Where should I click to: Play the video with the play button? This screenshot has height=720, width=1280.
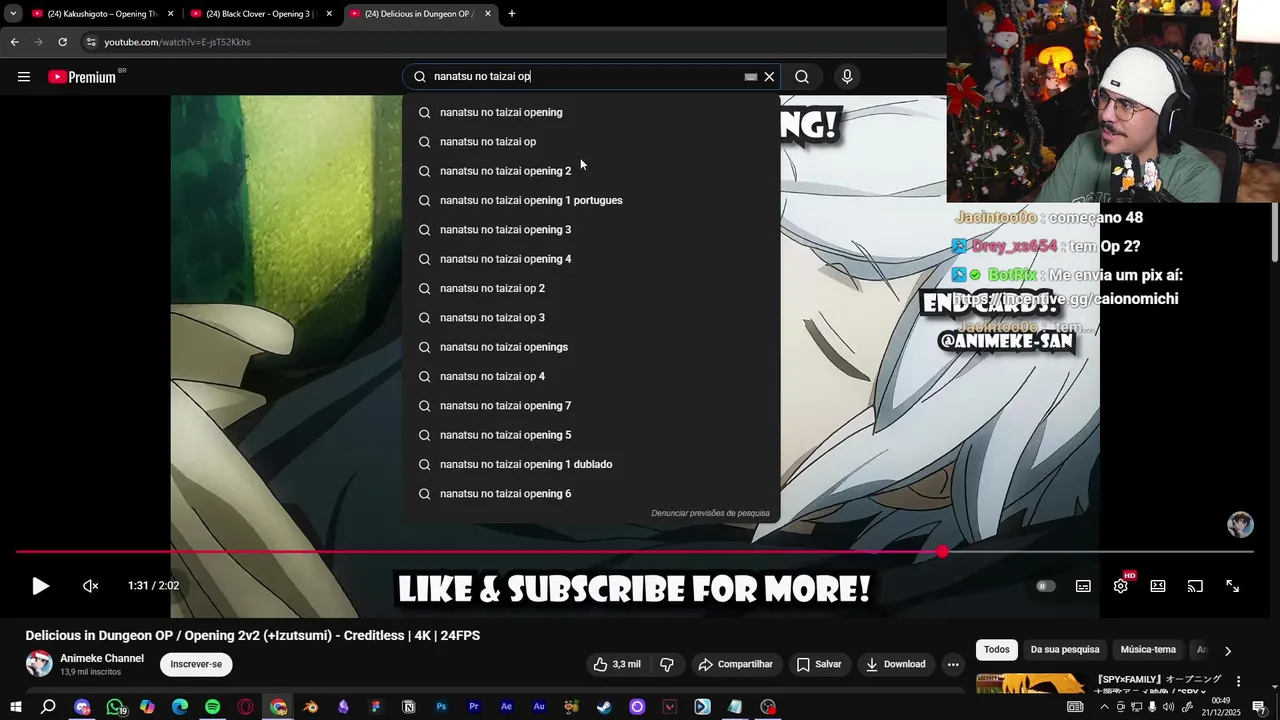coord(40,586)
